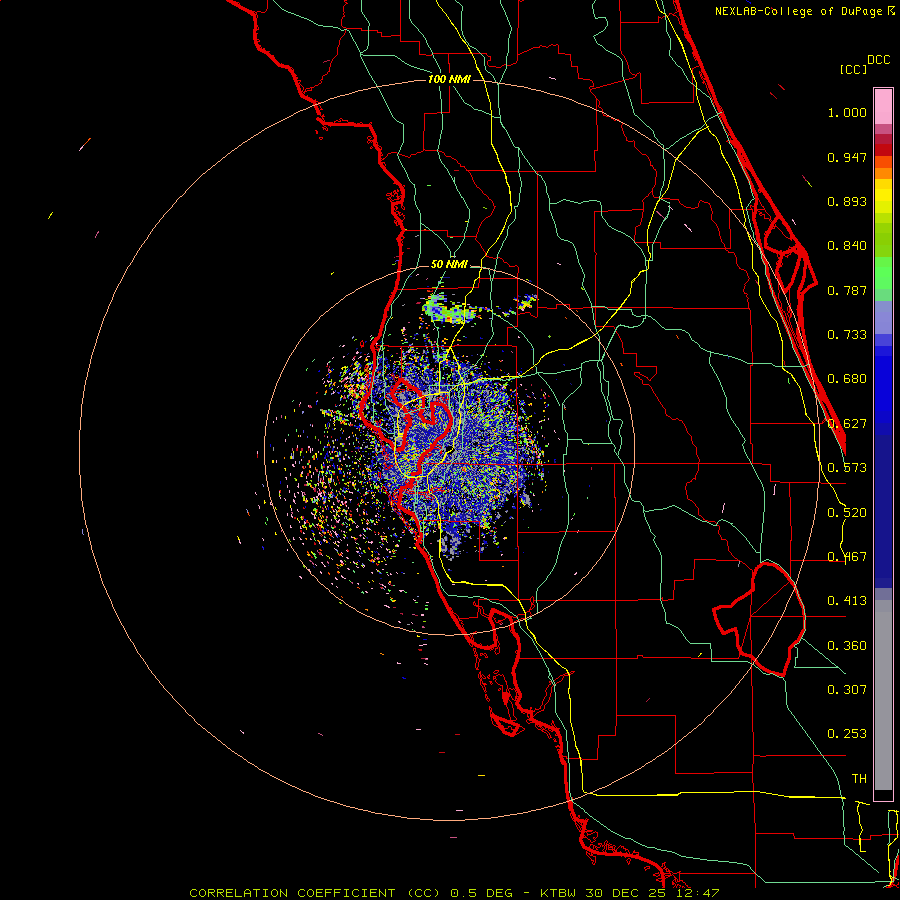Screen dimensions: 900x900
Task: Click the DCC product label
Action: 878,60
